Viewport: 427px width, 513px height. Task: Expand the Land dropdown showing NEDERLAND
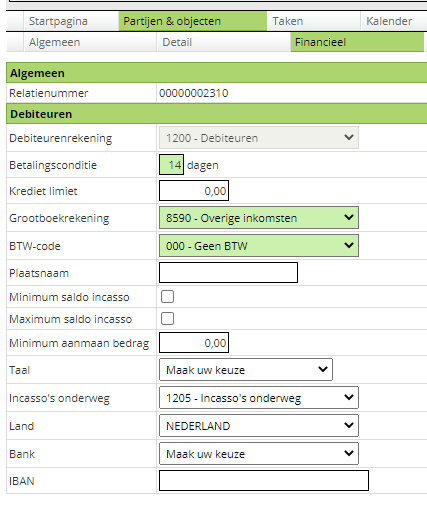tap(259, 426)
